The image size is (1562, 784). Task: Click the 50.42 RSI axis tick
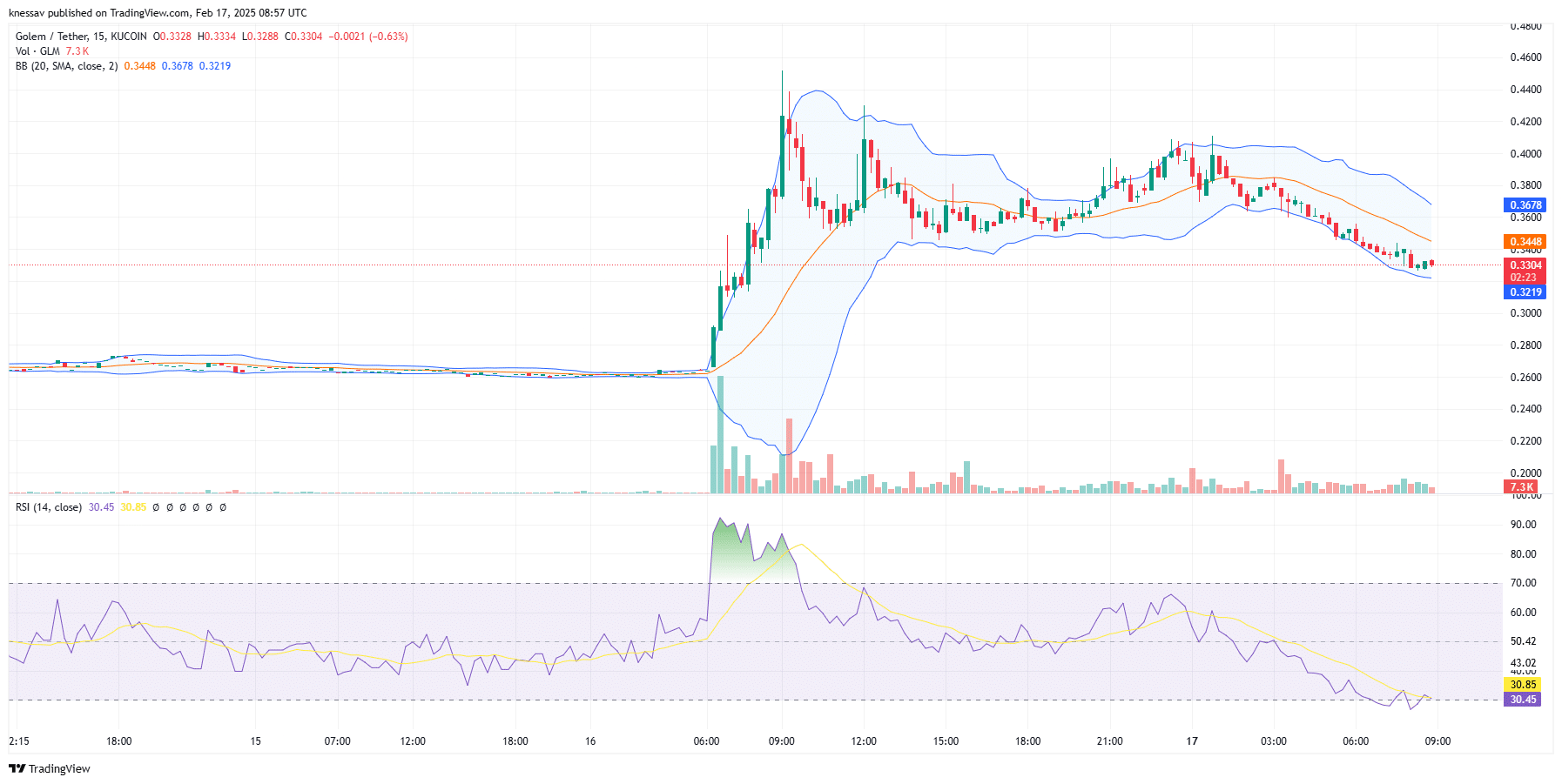tap(1523, 641)
